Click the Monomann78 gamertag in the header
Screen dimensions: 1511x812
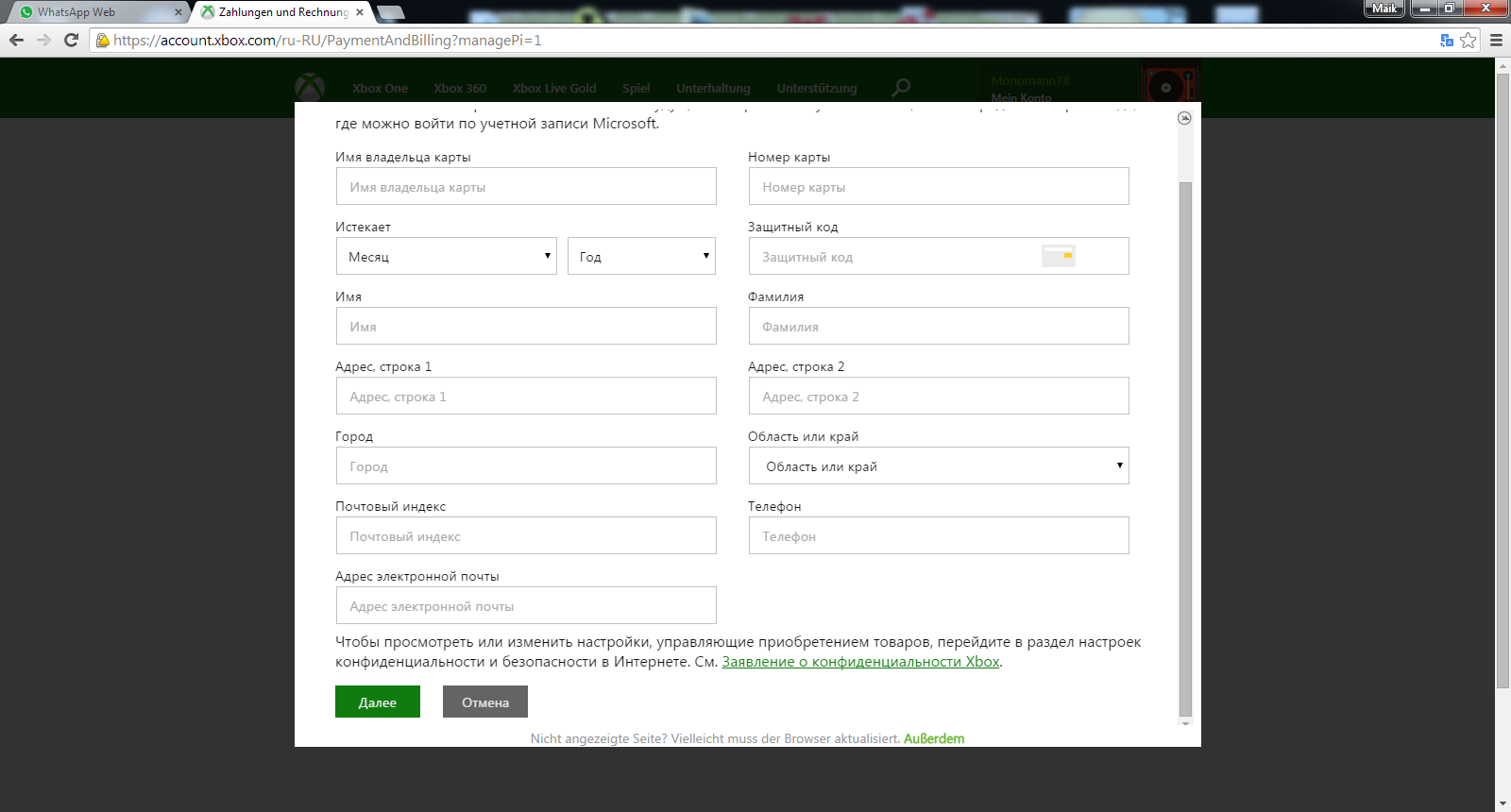[1030, 81]
